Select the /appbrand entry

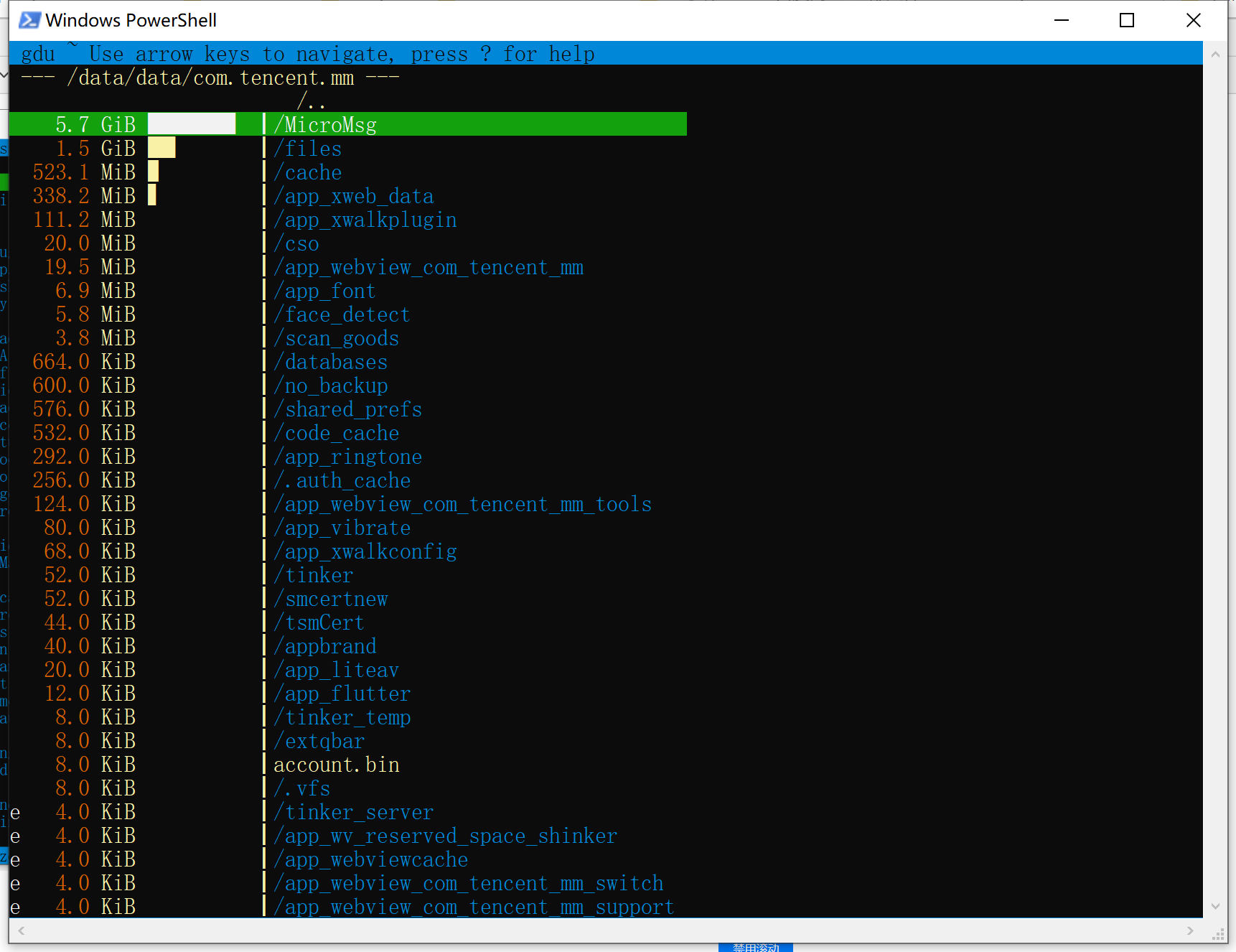coord(324,646)
